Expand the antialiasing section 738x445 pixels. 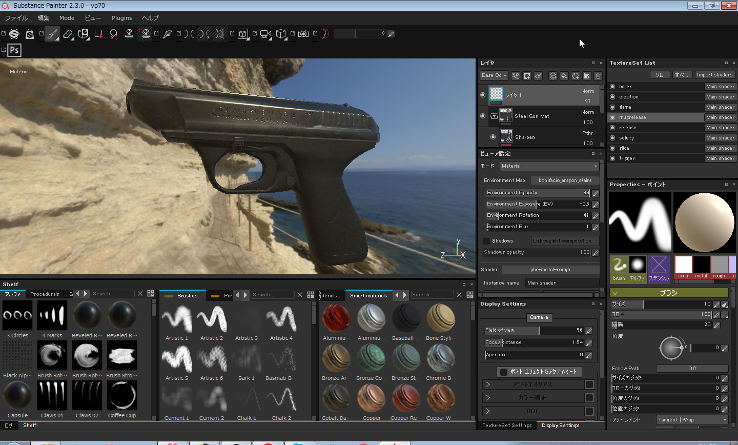(x=488, y=384)
